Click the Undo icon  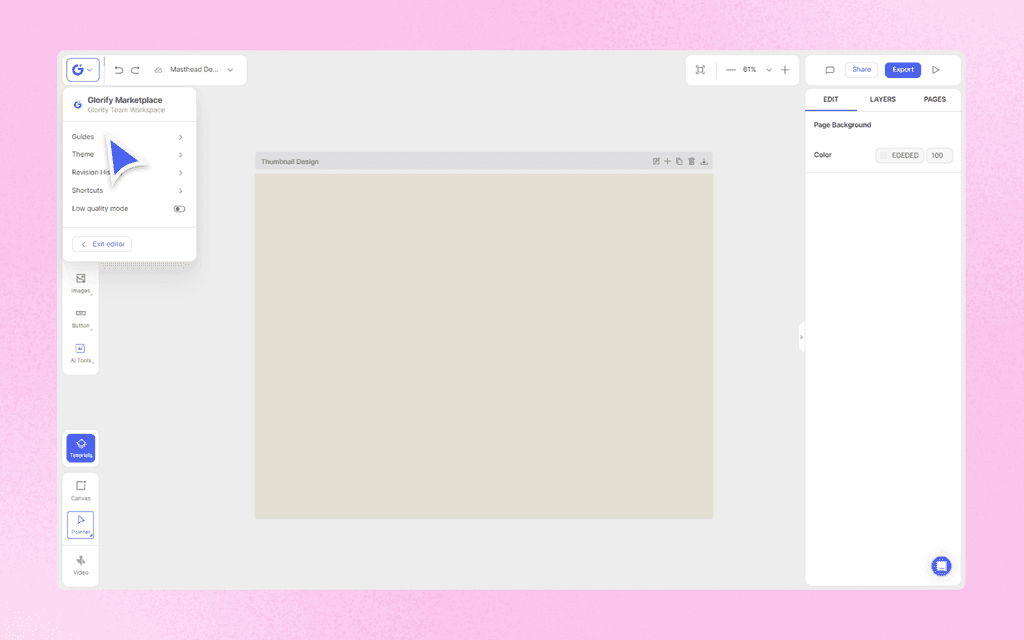[117, 69]
